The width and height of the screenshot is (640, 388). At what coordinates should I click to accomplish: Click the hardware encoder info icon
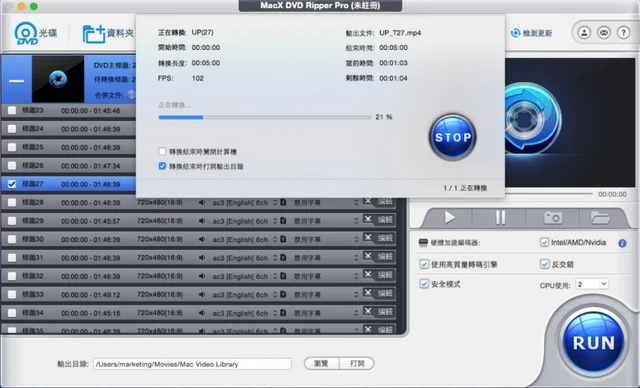coord(622,243)
